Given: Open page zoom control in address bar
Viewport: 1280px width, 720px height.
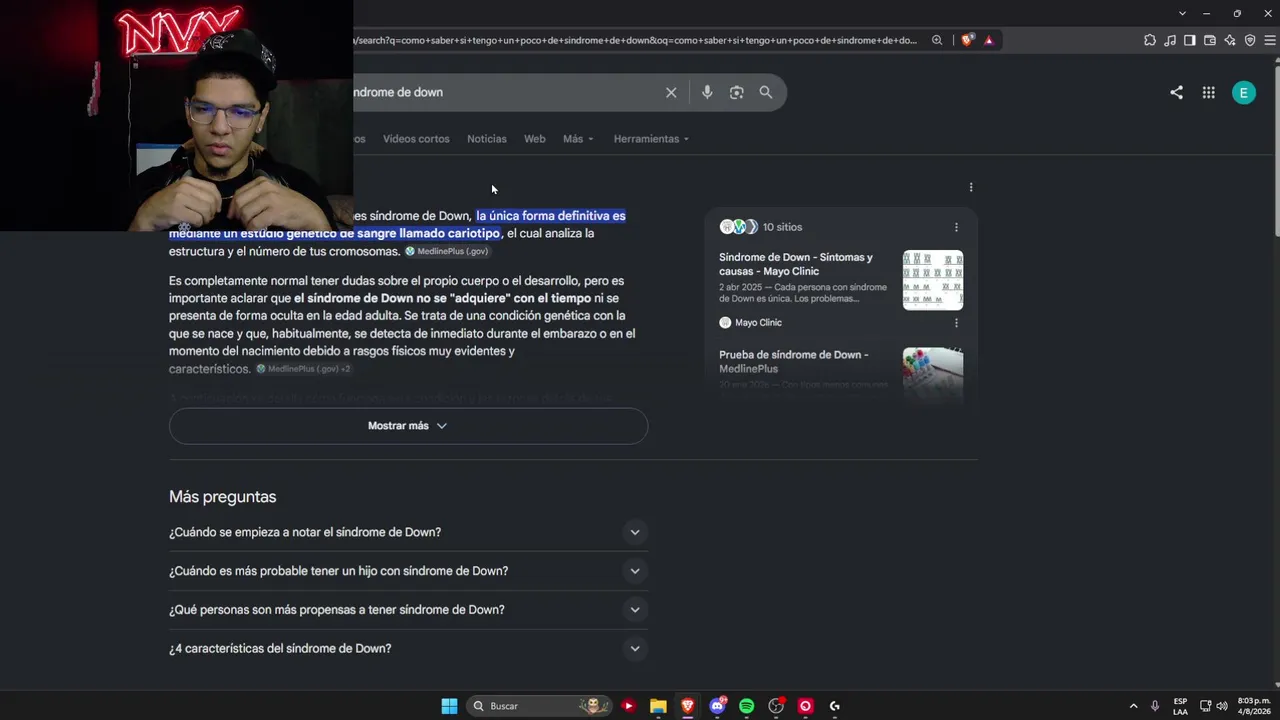Looking at the screenshot, I should [x=937, y=40].
